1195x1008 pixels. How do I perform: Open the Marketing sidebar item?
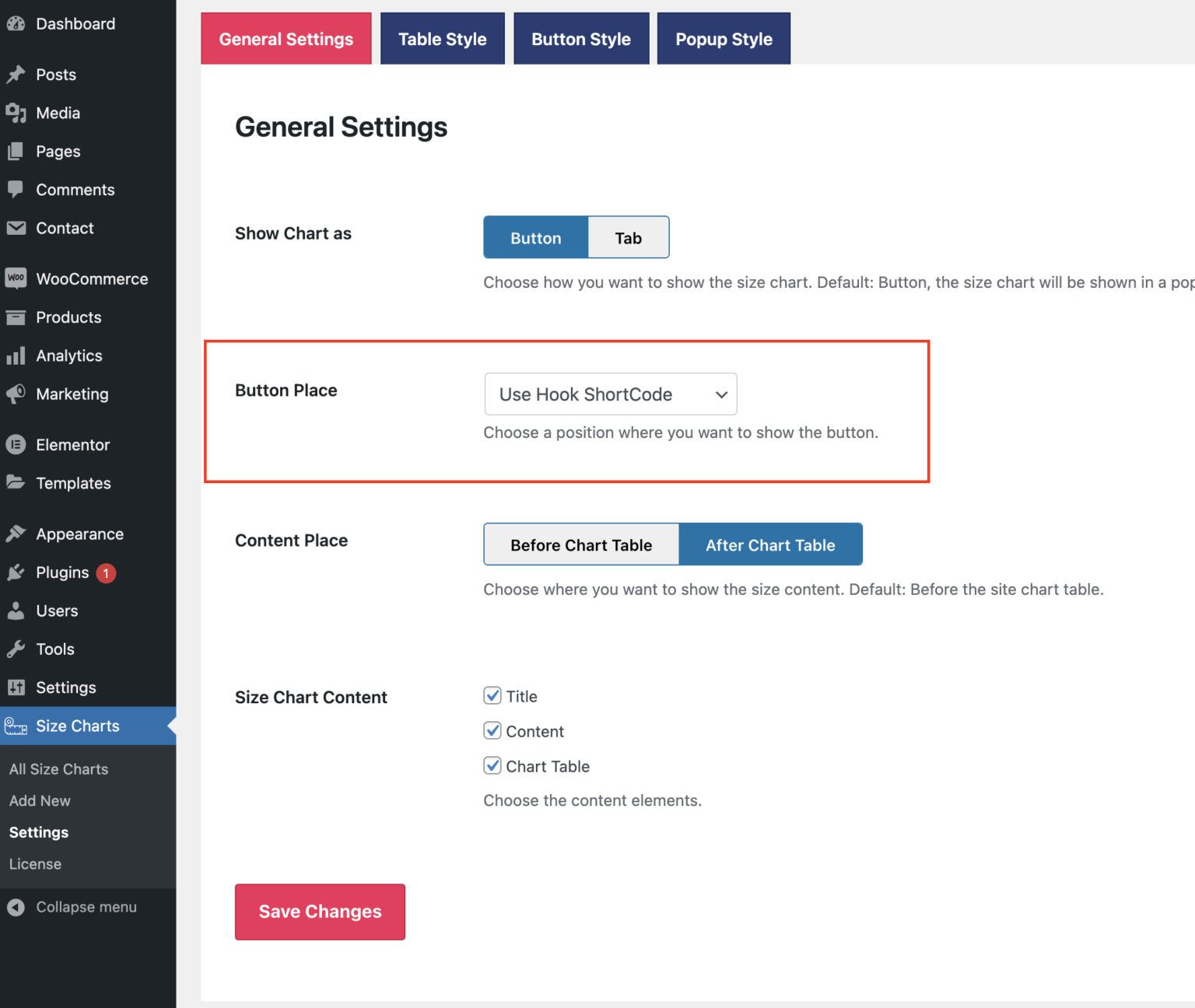pyautogui.click(x=72, y=394)
